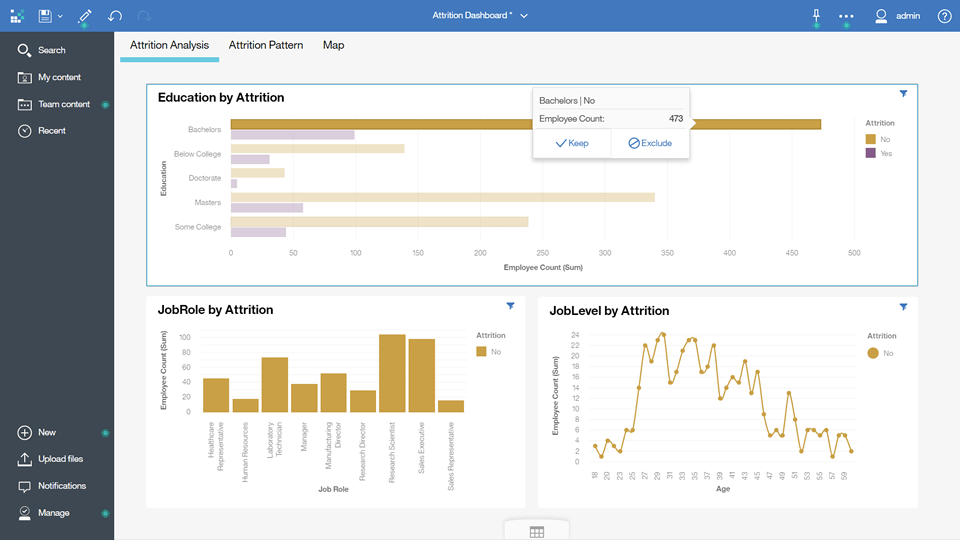Viewport: 960px width, 540px height.
Task: Open the data tray grid icon
Action: click(x=537, y=532)
